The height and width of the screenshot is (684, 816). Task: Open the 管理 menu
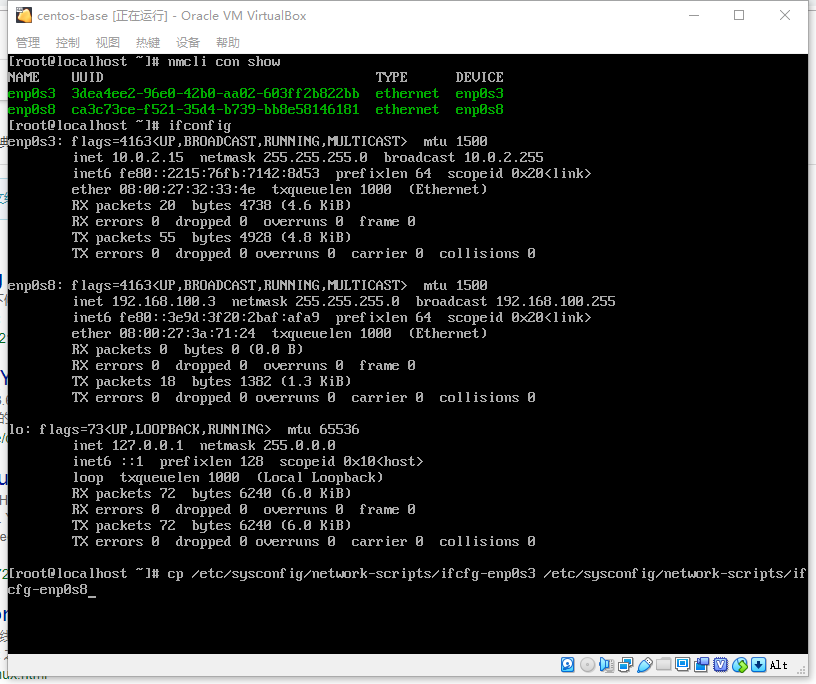tap(28, 43)
